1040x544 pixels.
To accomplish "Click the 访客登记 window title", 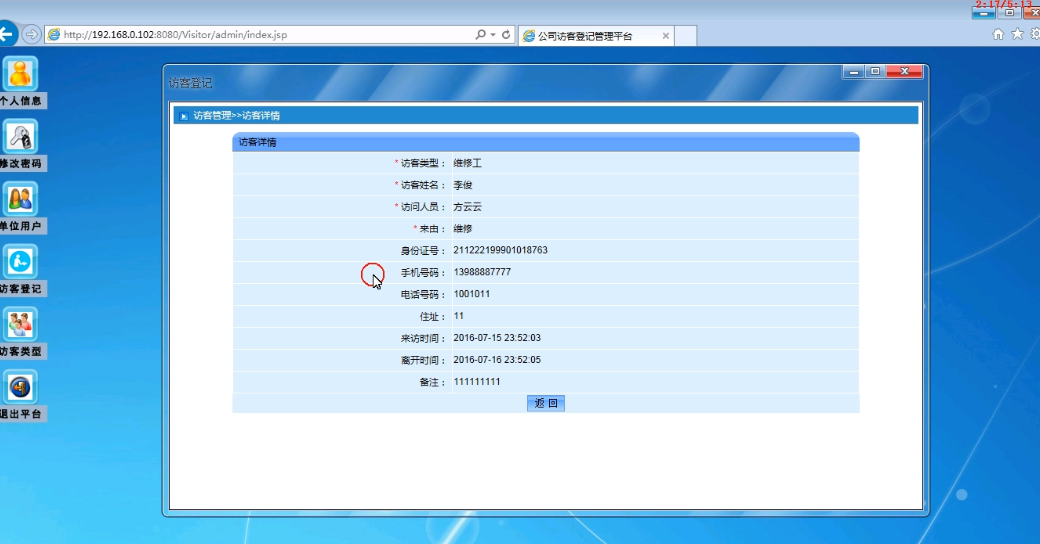I will 190,83.
